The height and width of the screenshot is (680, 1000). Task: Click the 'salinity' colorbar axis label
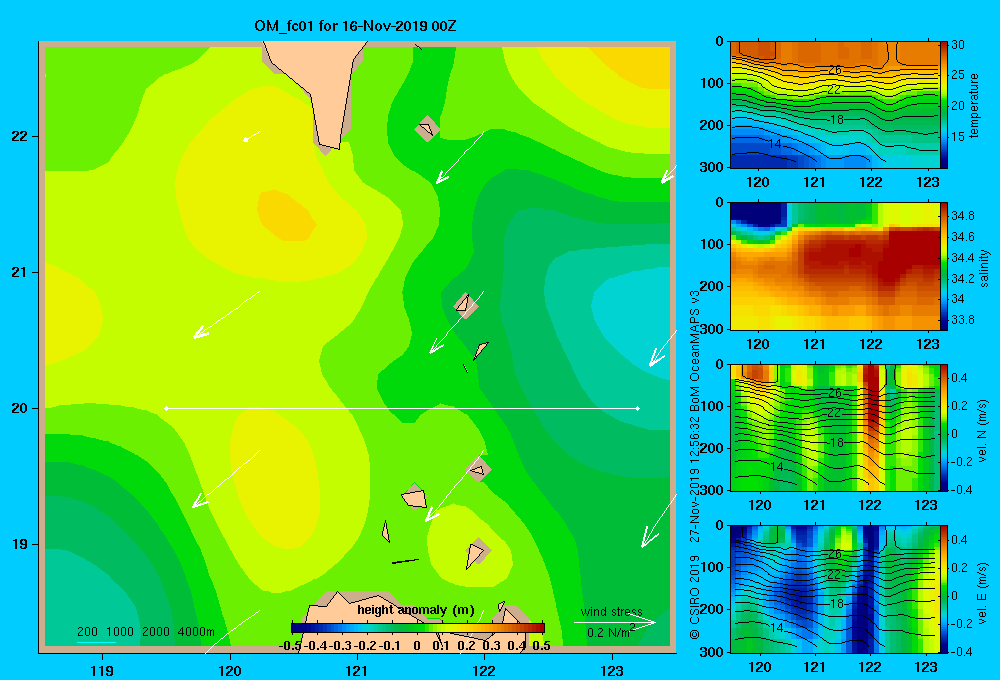984,268
